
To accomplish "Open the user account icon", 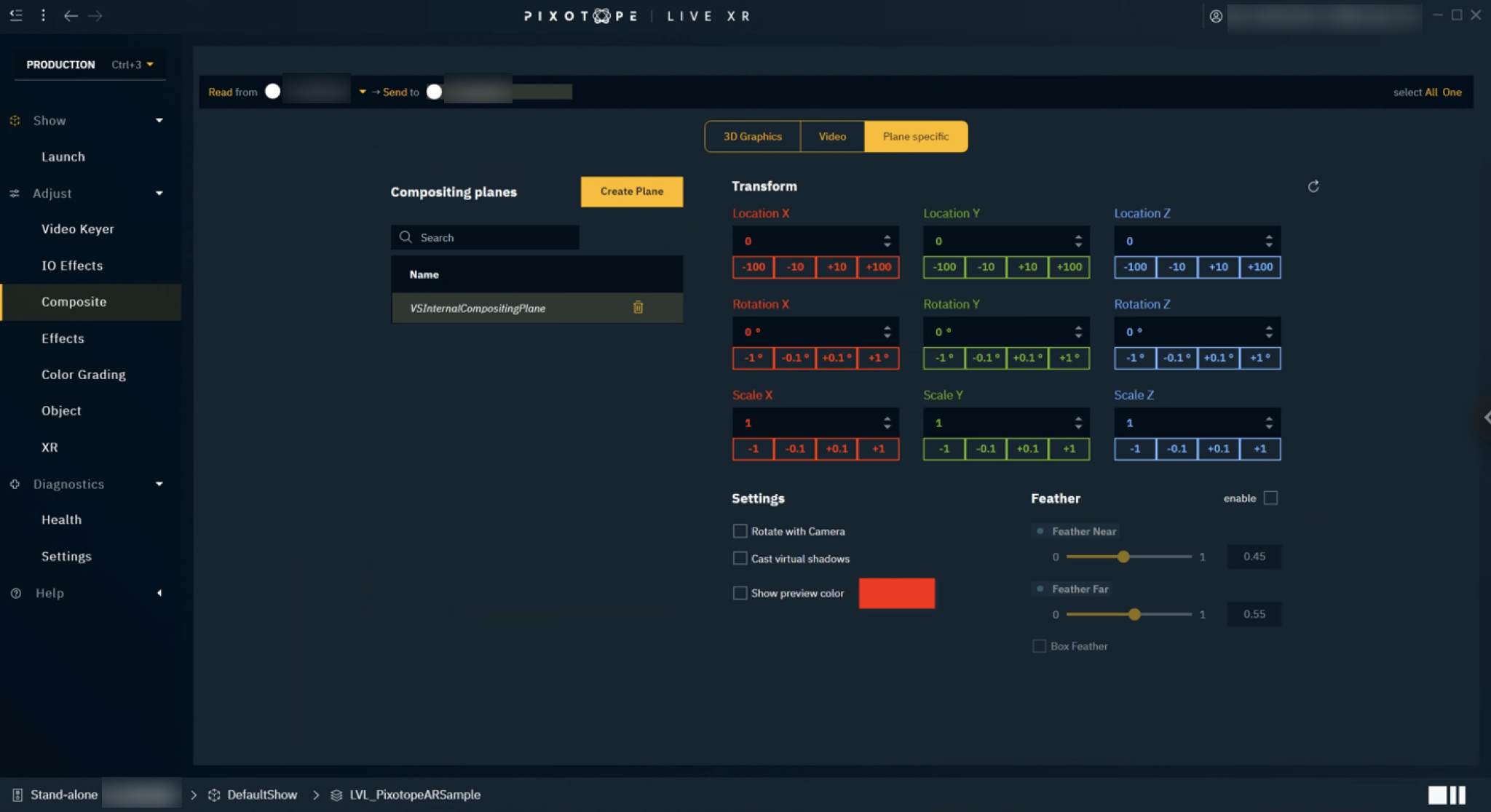I will pyautogui.click(x=1216, y=16).
